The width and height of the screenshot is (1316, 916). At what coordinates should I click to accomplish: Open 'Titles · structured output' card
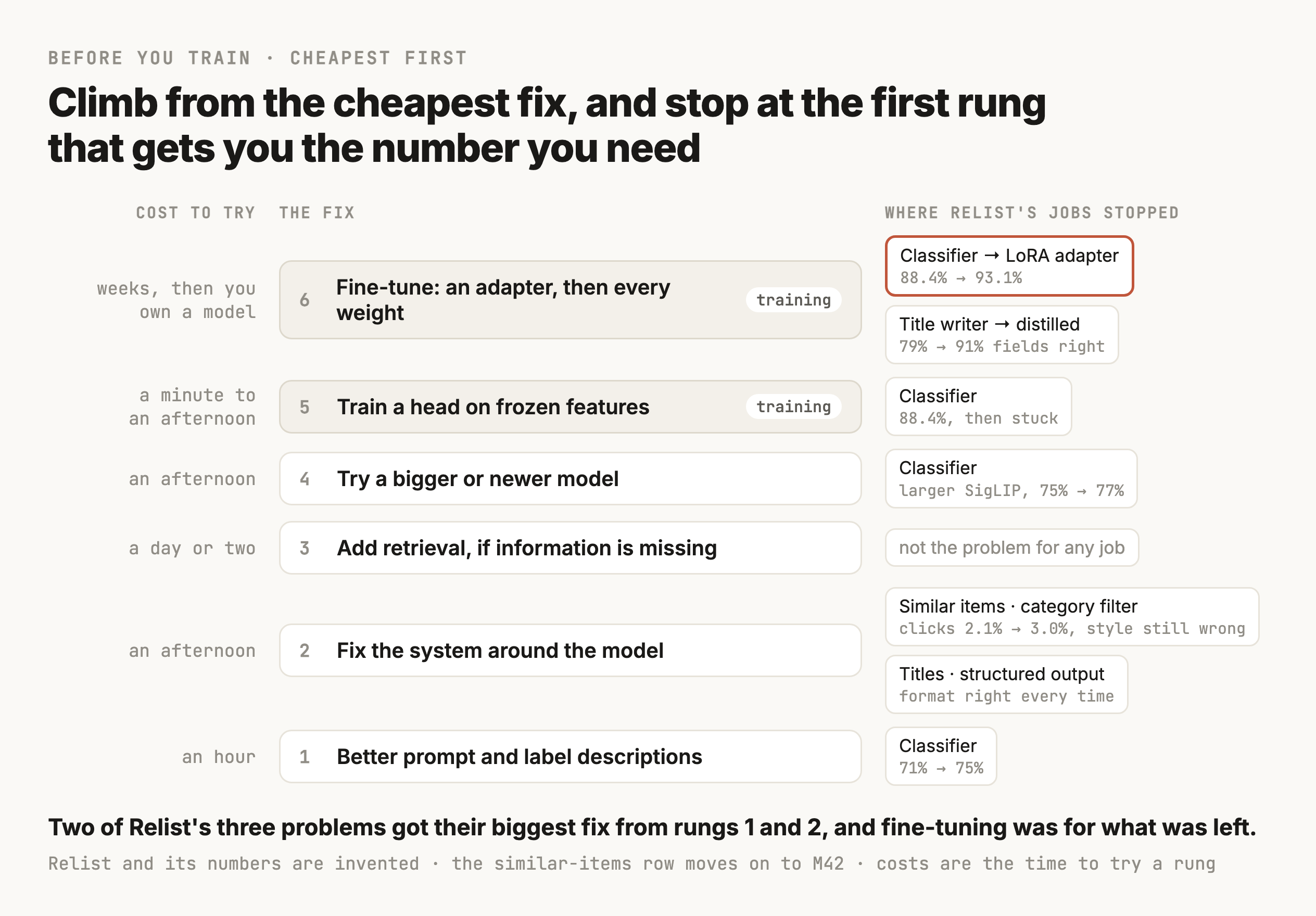1006,684
